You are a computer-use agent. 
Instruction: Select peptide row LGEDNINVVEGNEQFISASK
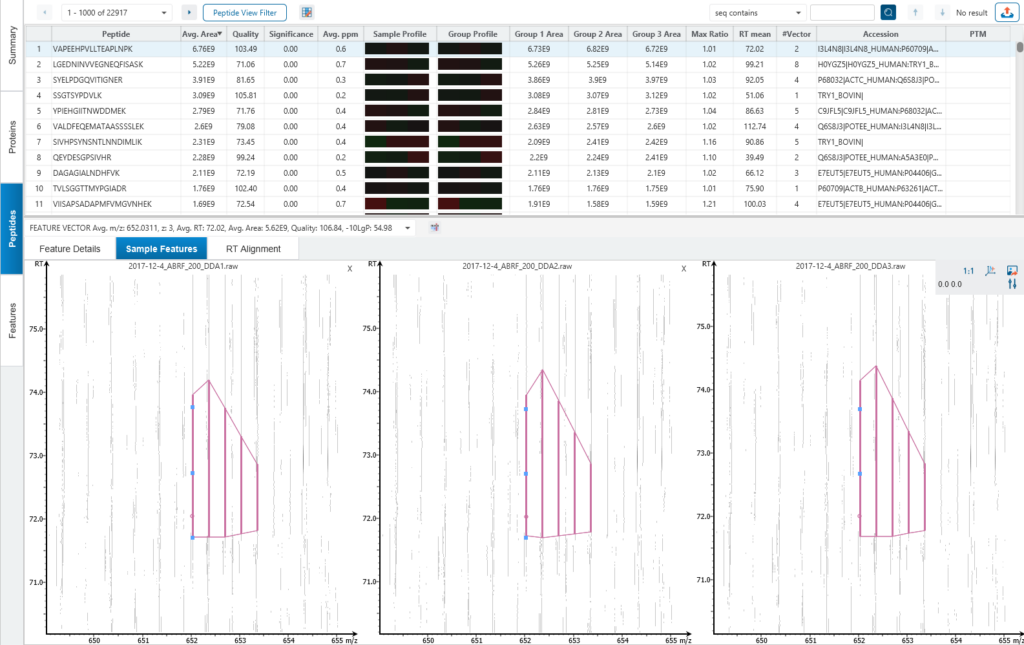[x=520, y=65]
